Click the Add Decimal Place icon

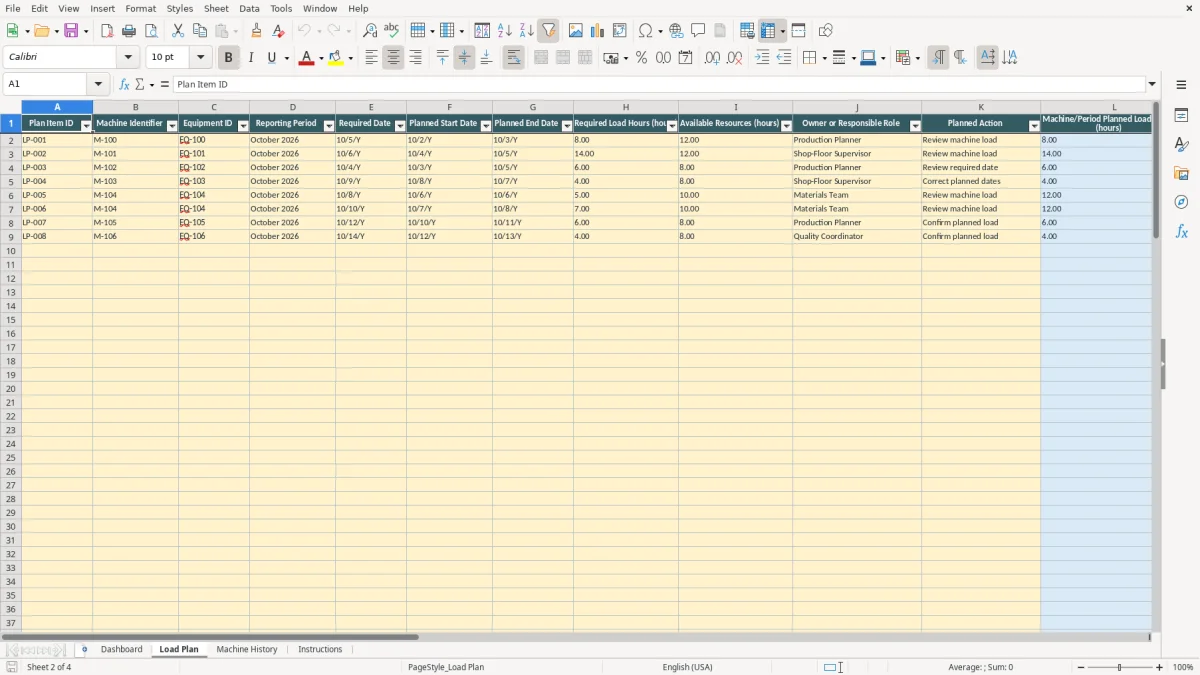click(x=712, y=58)
